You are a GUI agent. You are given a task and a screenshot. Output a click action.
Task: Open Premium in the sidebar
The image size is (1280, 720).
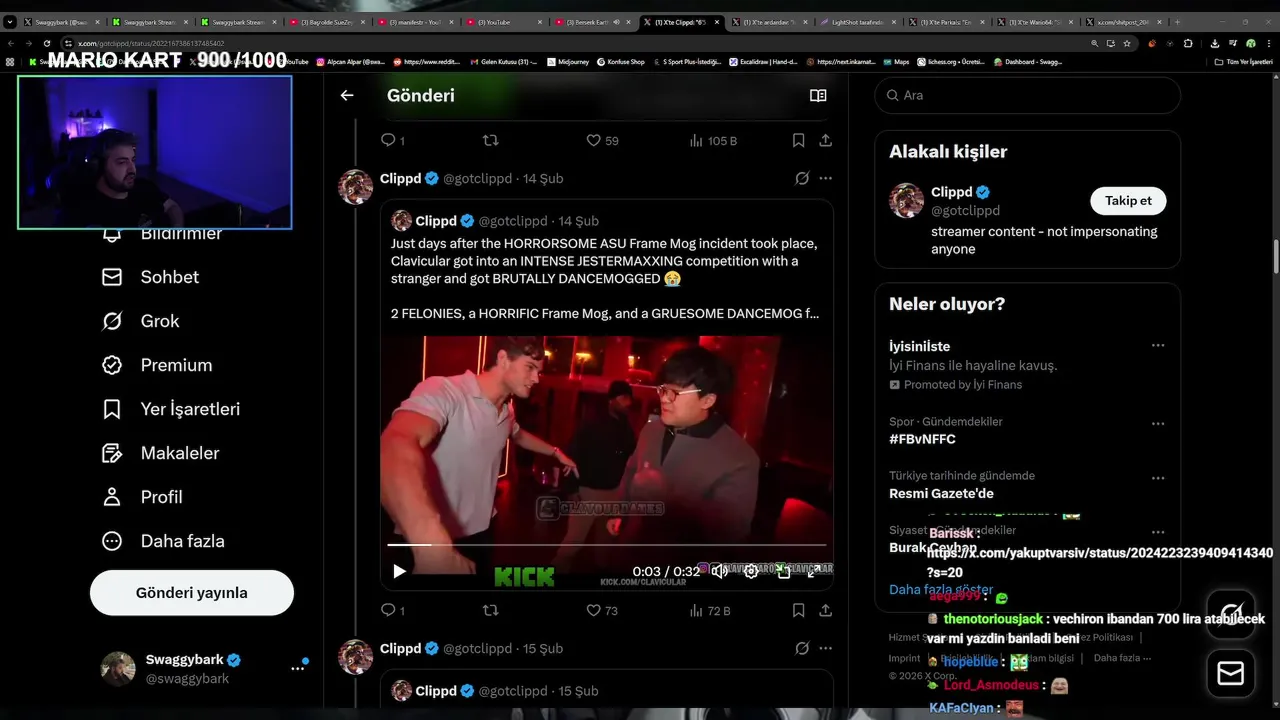point(157,365)
